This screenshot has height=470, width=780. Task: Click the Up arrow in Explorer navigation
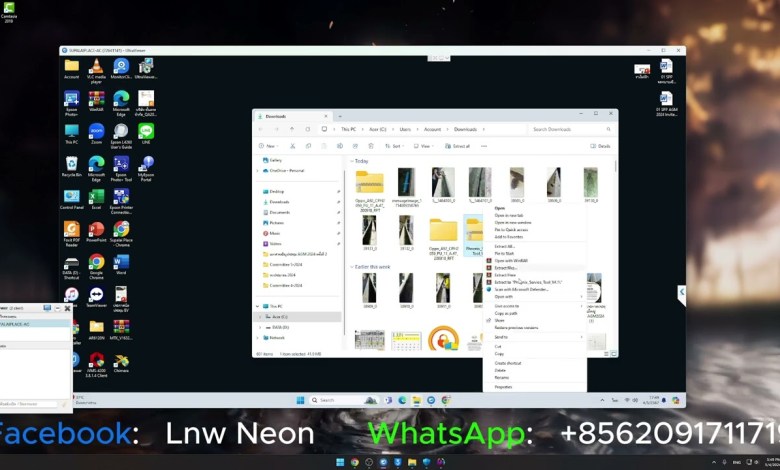pos(292,129)
